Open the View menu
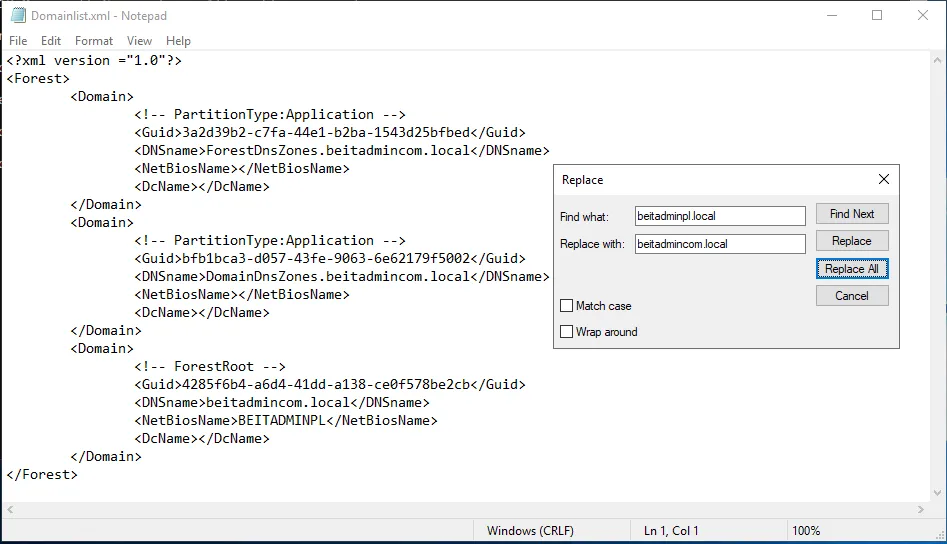The height and width of the screenshot is (544, 947). coord(139,41)
